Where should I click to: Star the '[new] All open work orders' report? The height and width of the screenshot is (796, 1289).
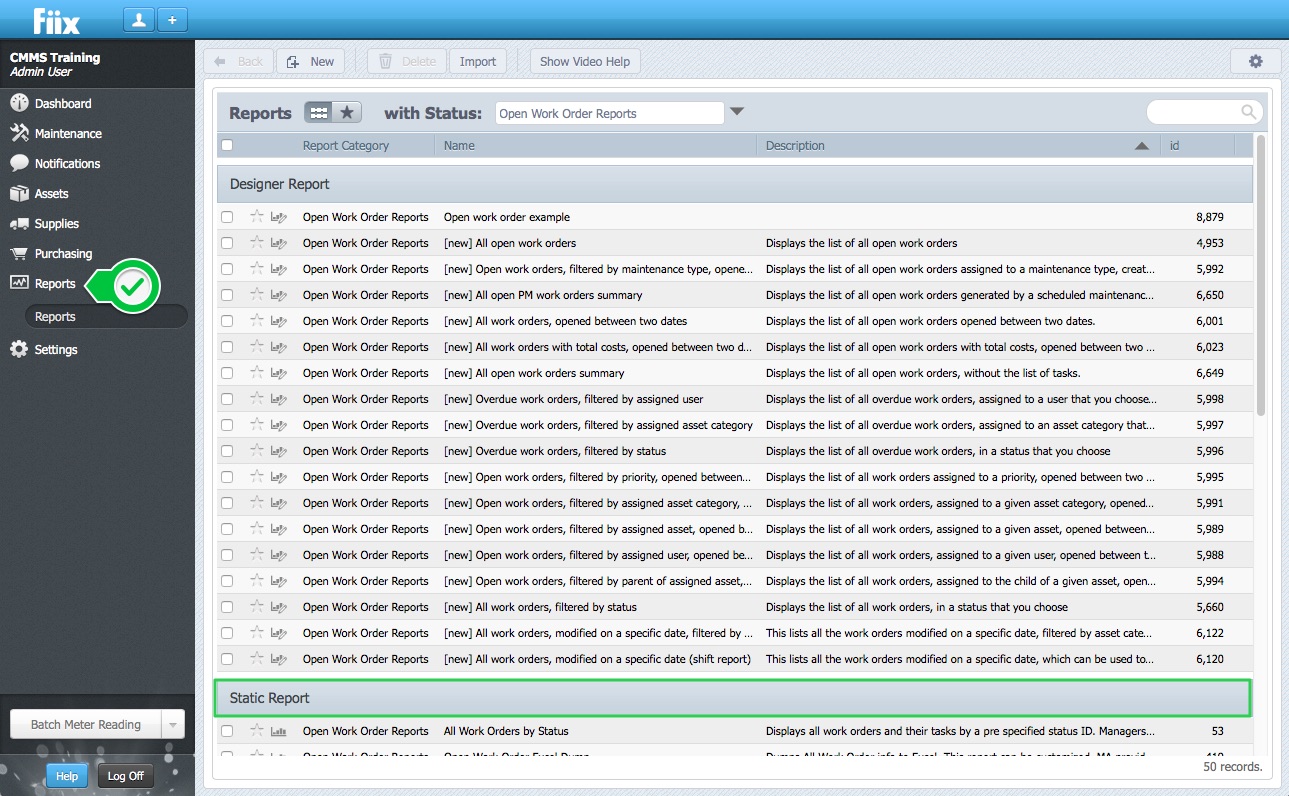point(257,242)
